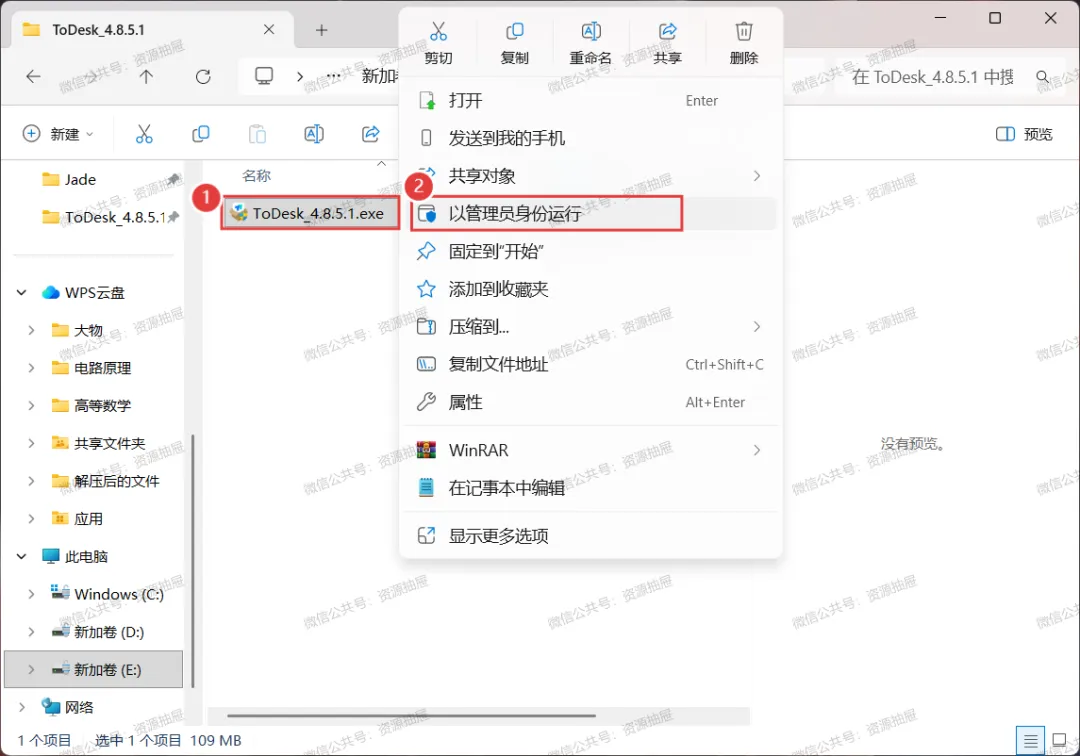Click Copy icon in context menu top row
1080x756 pixels.
tap(515, 32)
